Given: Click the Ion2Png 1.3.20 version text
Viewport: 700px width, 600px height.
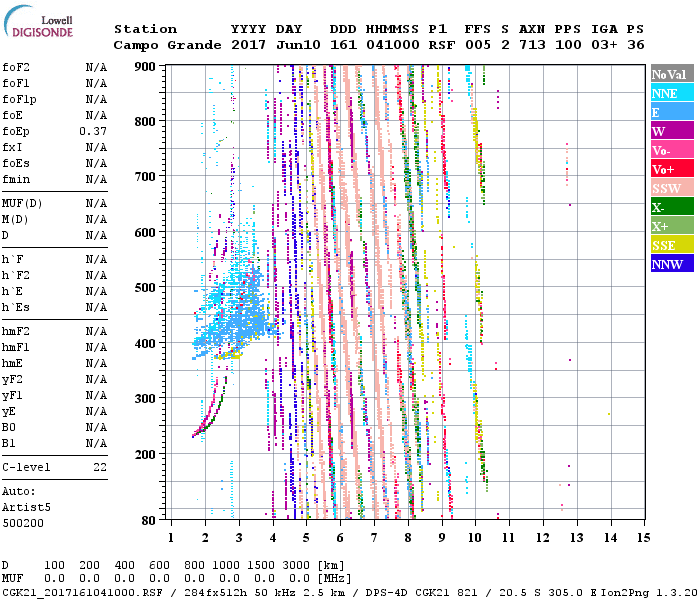Looking at the screenshot, I should 648,593.
